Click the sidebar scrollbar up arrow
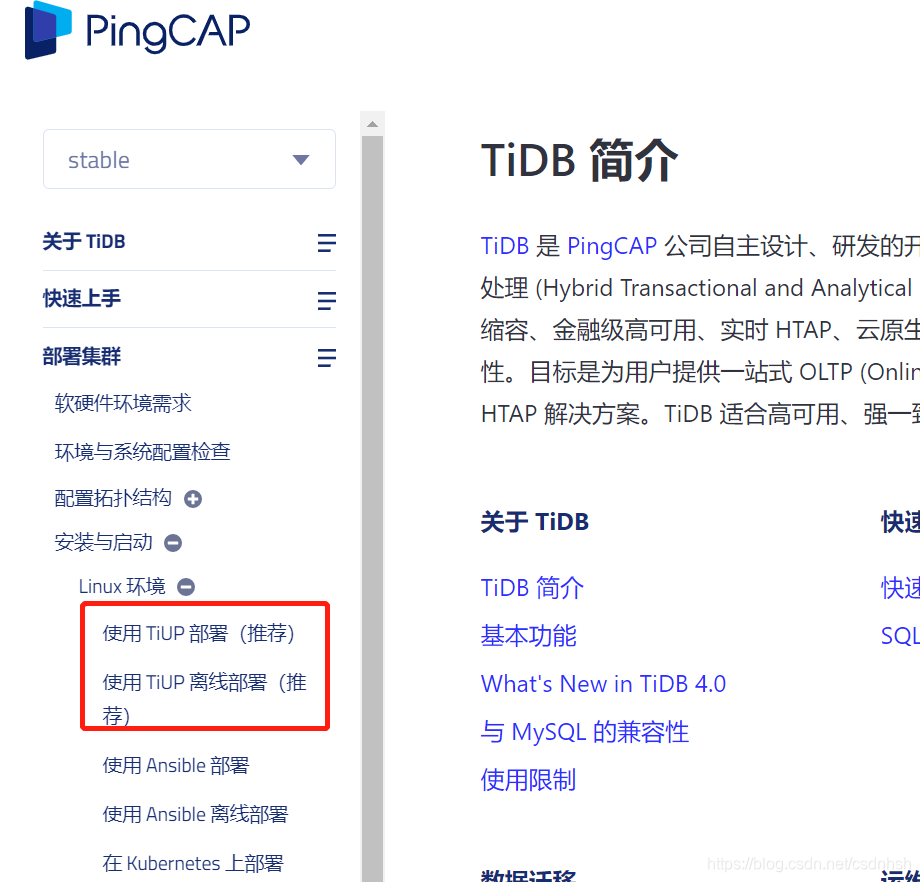Screen dimensions: 920x882 tap(372, 124)
